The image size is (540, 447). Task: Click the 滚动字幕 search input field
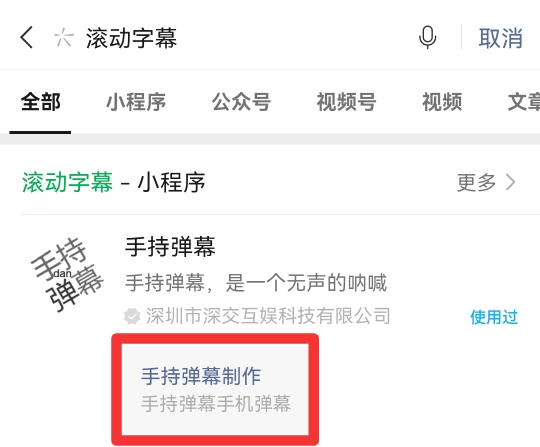[241, 38]
